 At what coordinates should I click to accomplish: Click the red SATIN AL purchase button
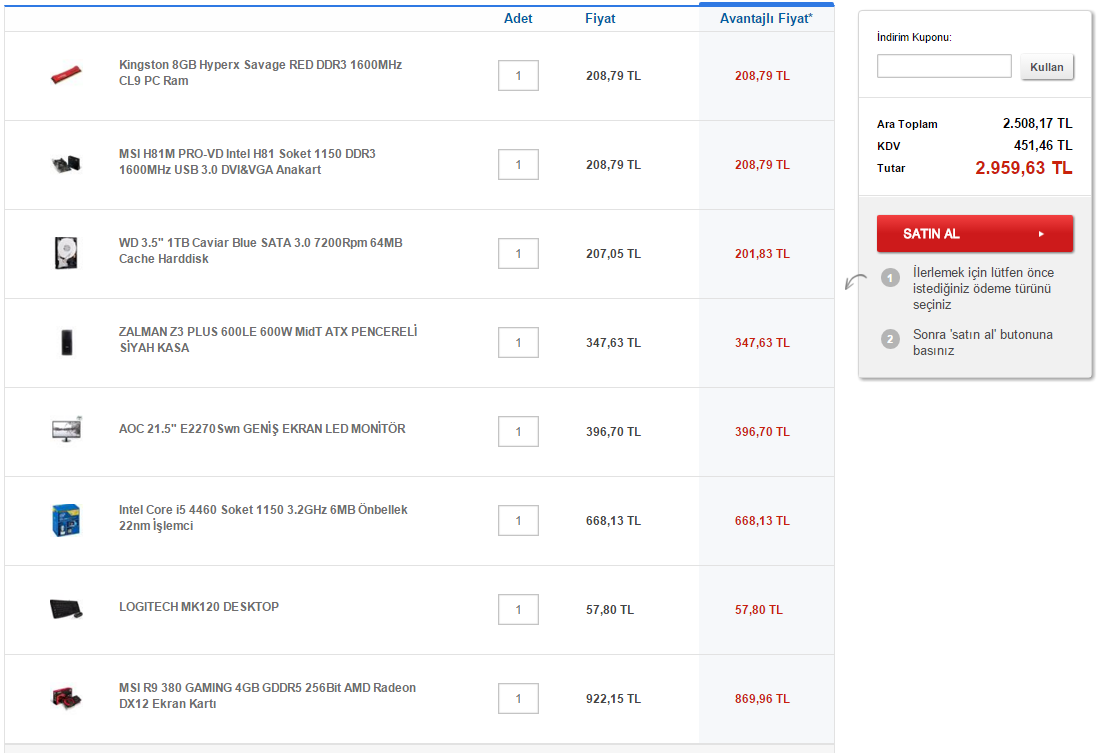point(974,234)
